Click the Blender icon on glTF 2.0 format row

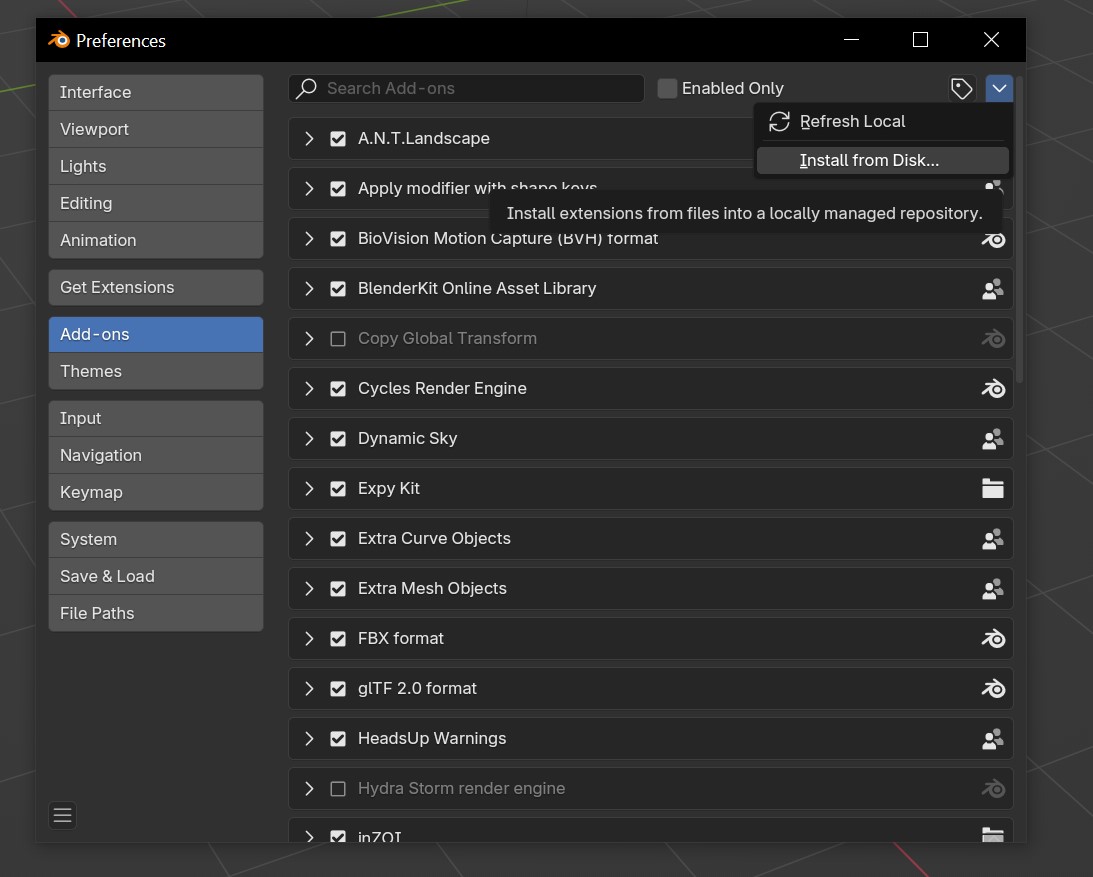point(993,689)
